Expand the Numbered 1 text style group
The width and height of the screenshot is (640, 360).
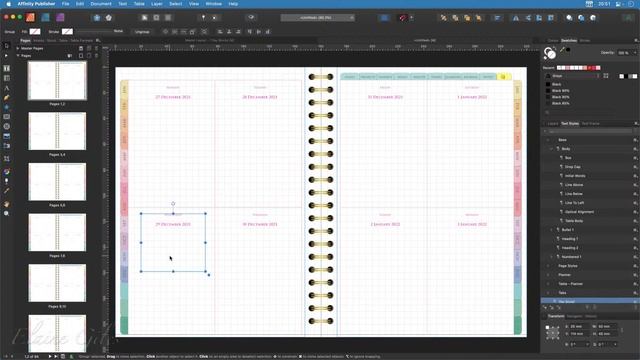[x=552, y=257]
